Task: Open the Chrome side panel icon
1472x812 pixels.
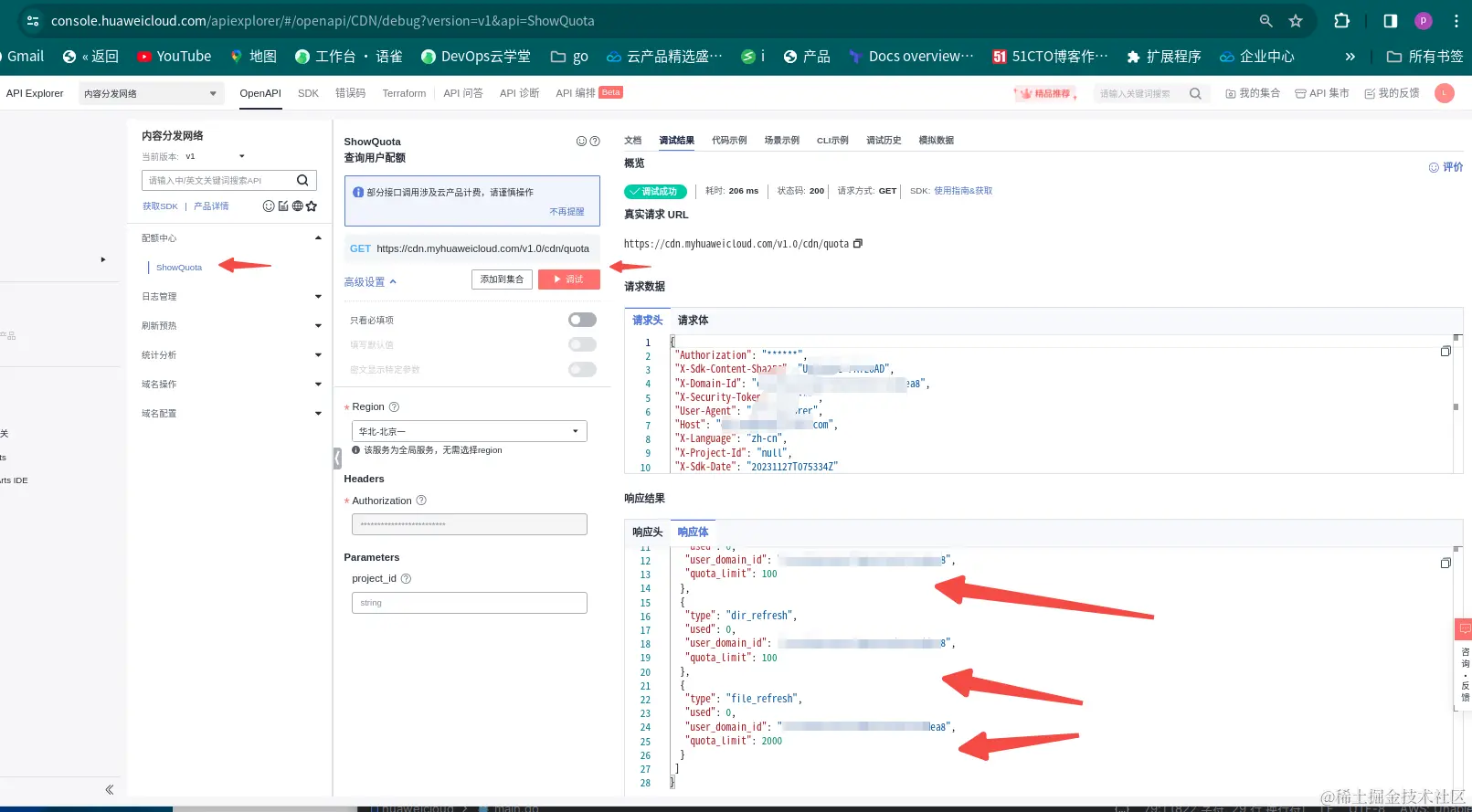Action: pyautogui.click(x=1390, y=21)
